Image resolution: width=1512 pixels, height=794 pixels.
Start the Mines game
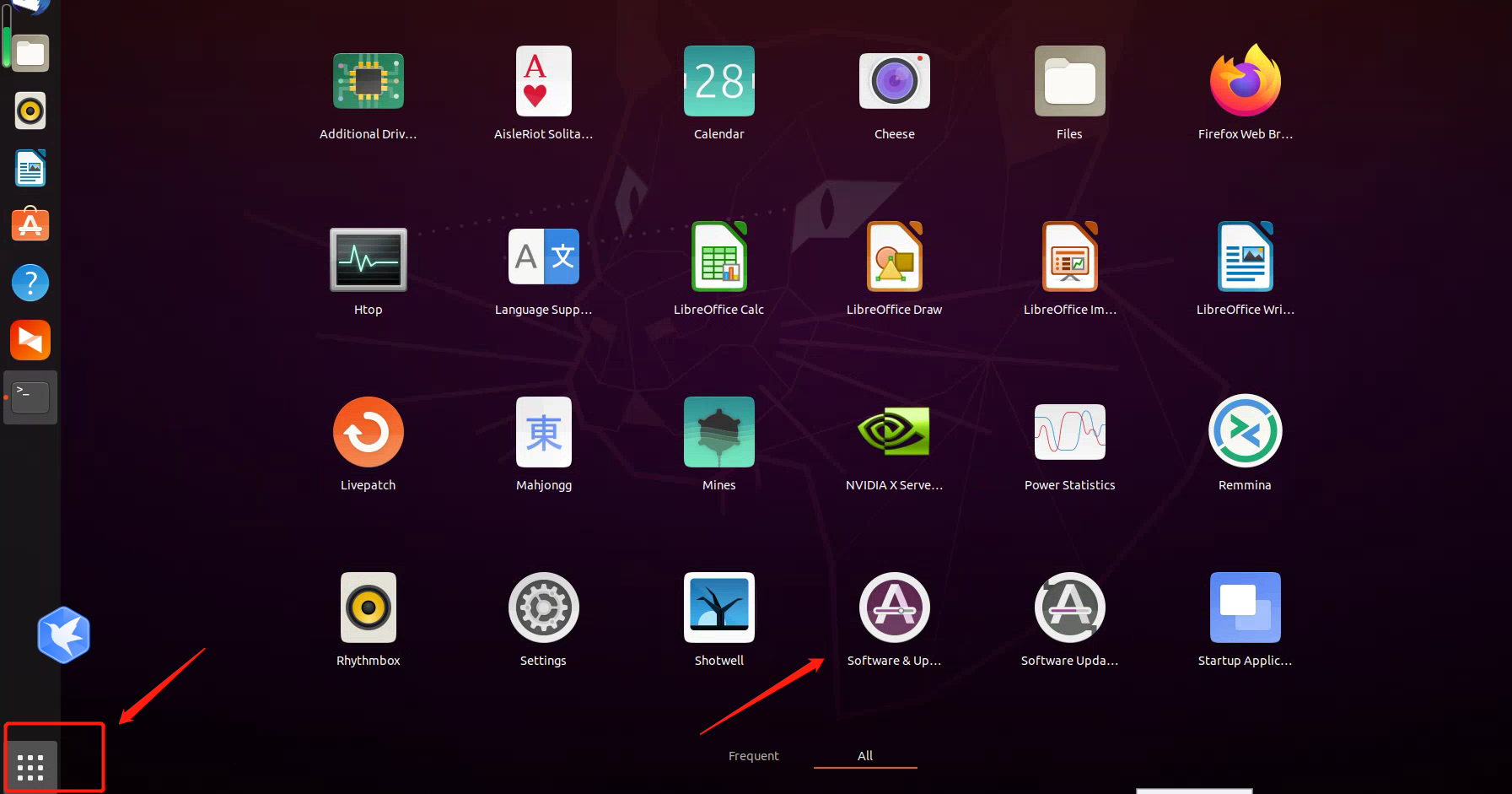click(719, 432)
